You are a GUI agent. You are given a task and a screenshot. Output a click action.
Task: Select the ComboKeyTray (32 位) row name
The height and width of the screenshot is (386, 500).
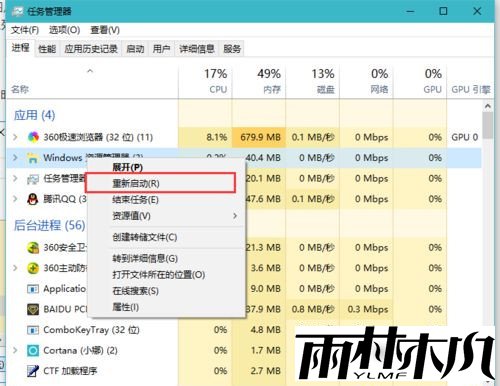(x=91, y=330)
